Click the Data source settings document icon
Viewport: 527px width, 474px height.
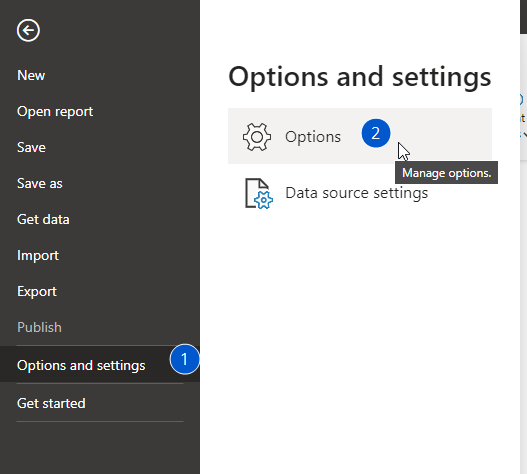coord(259,194)
